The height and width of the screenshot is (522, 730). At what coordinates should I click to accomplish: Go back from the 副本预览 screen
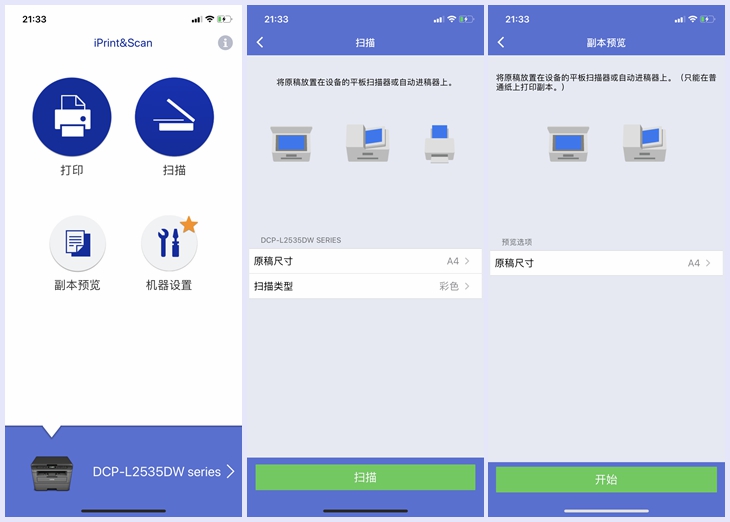click(x=501, y=42)
